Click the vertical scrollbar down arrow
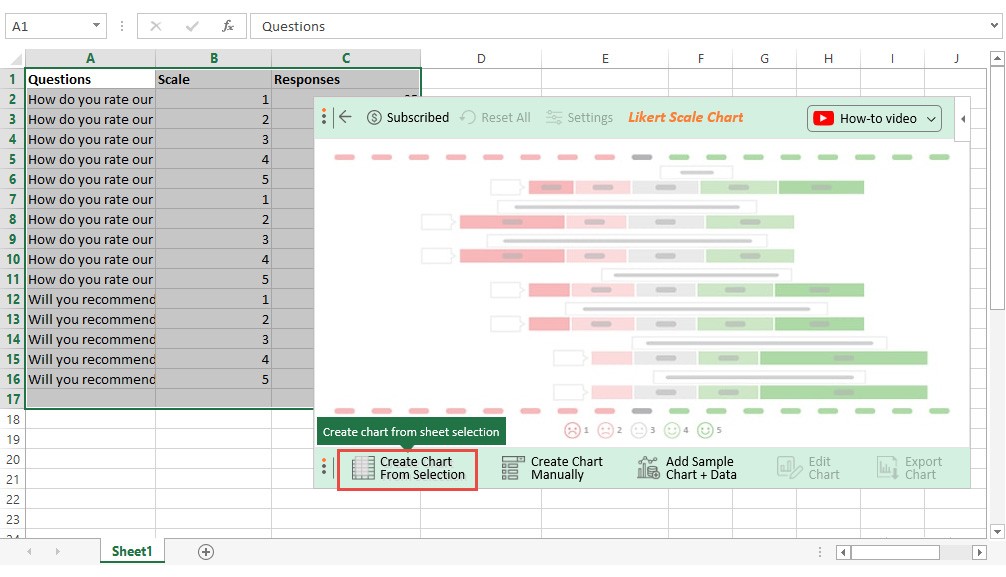This screenshot has width=1006, height=577. 997,531
